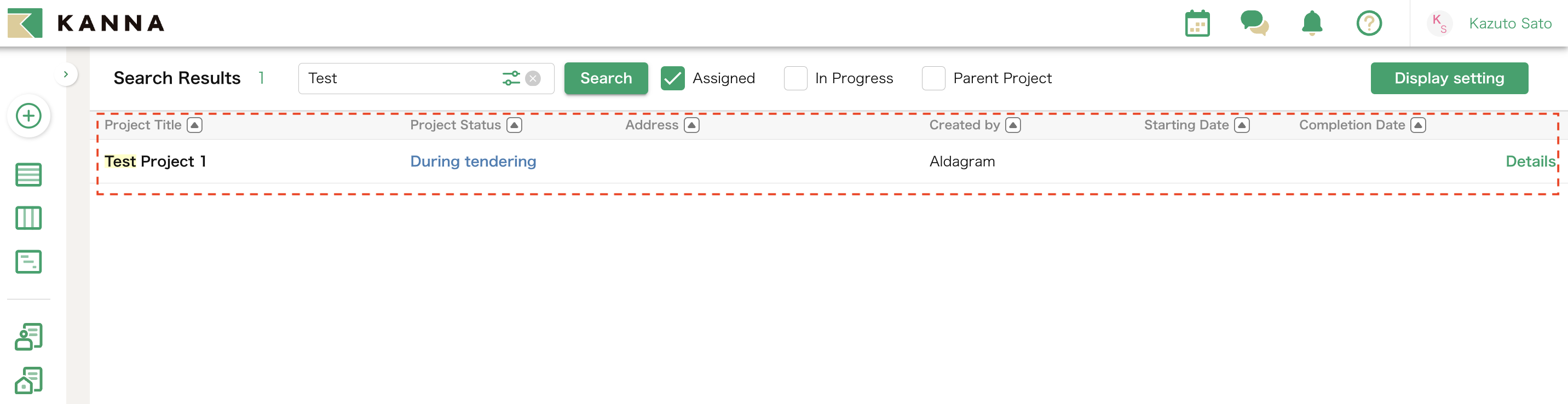Image resolution: width=1568 pixels, height=404 pixels.
Task: Enable the Parent Project filter
Action: pyautogui.click(x=933, y=78)
